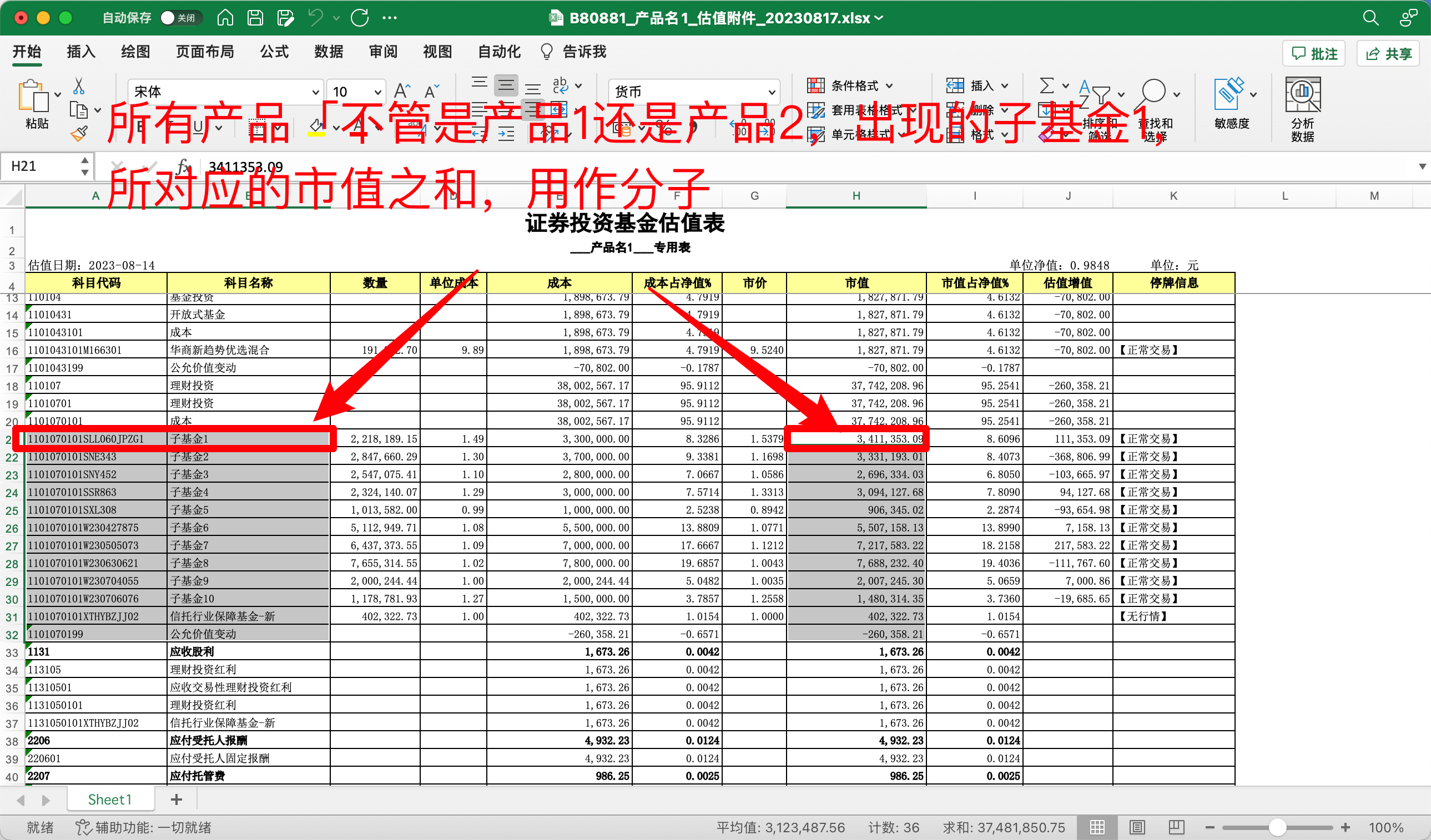Click the next sheet arrow
1431x840 pixels.
pos(46,800)
